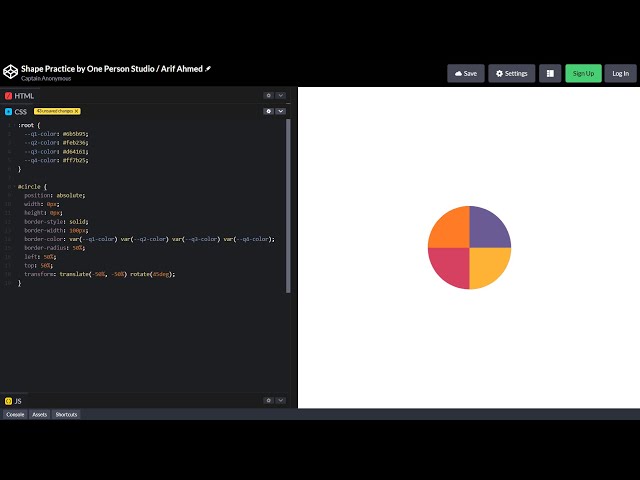Screen dimensions: 640x480
Task: Click the border-color declaration line
Action: click(149, 239)
